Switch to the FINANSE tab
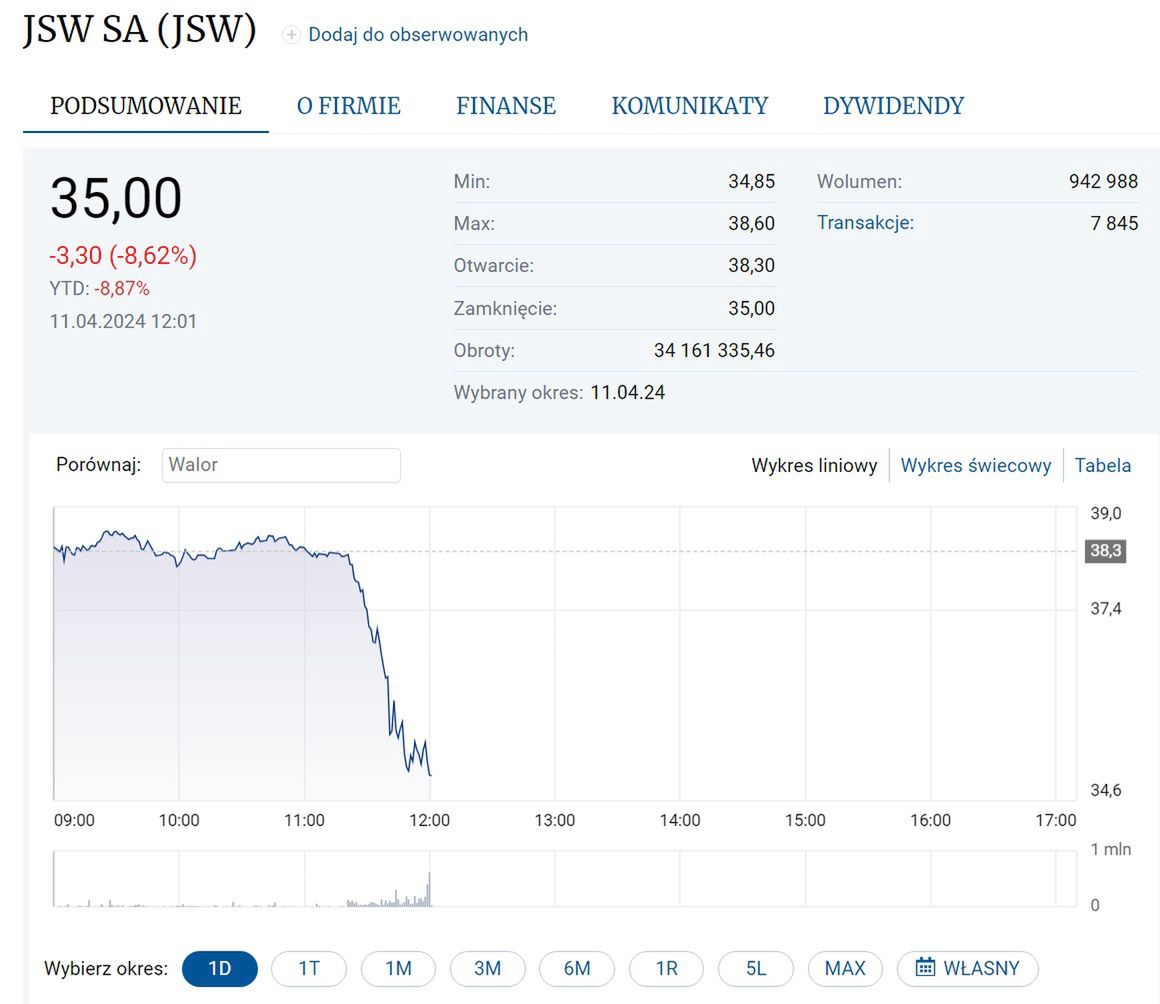This screenshot has height=1004, width=1160. pyautogui.click(x=505, y=105)
